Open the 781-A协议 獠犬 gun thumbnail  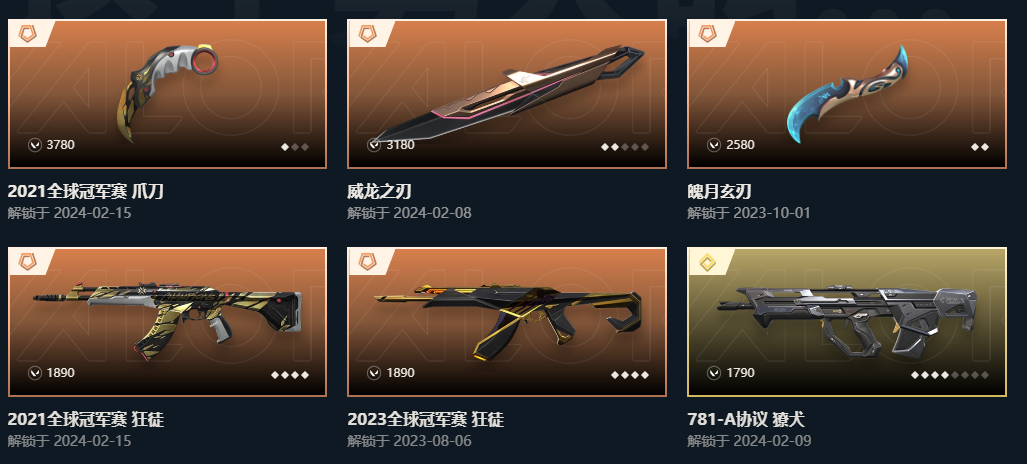click(847, 321)
